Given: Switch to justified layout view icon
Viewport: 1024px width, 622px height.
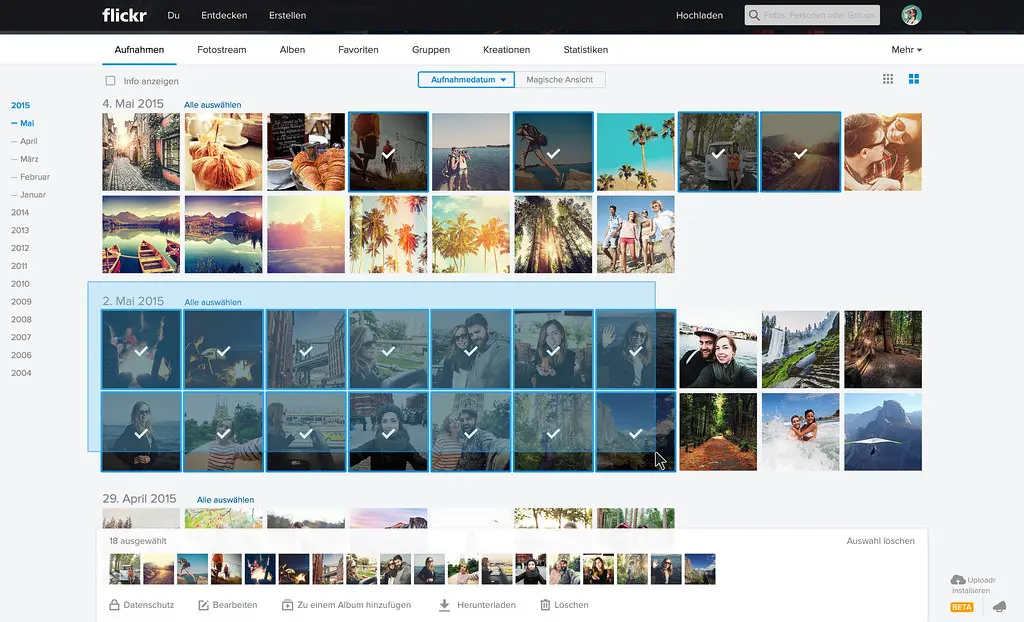Looking at the screenshot, I should [x=913, y=78].
